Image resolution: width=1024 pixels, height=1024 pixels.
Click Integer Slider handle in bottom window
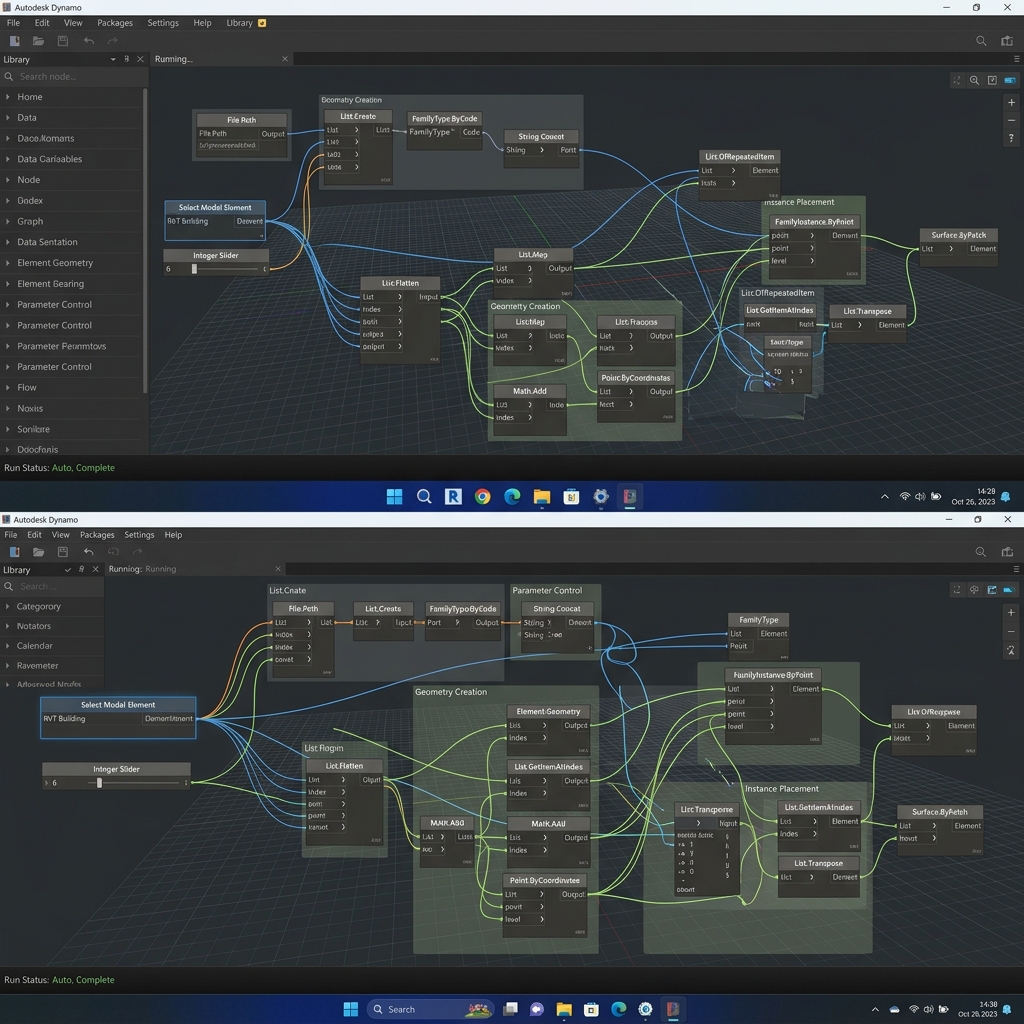coord(99,782)
